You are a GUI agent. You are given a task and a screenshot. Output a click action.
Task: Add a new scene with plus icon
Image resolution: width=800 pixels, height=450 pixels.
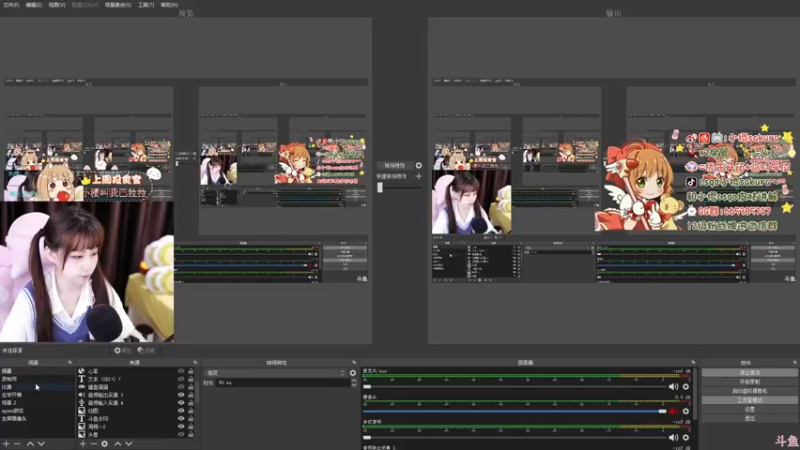point(7,444)
